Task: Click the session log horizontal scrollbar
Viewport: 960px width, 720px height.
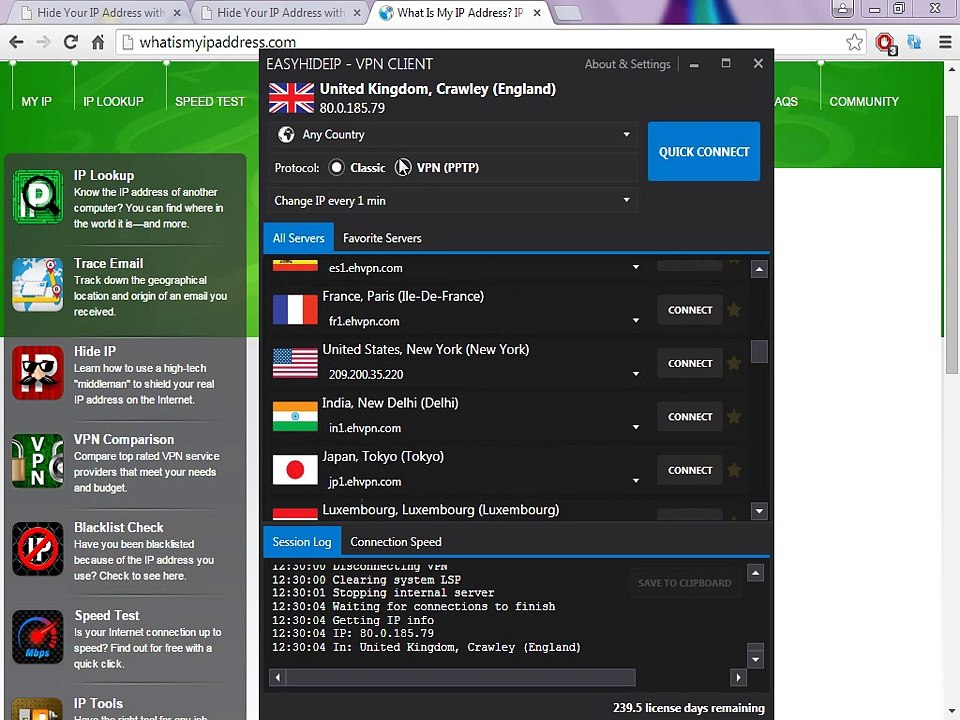Action: pyautogui.click(x=461, y=677)
